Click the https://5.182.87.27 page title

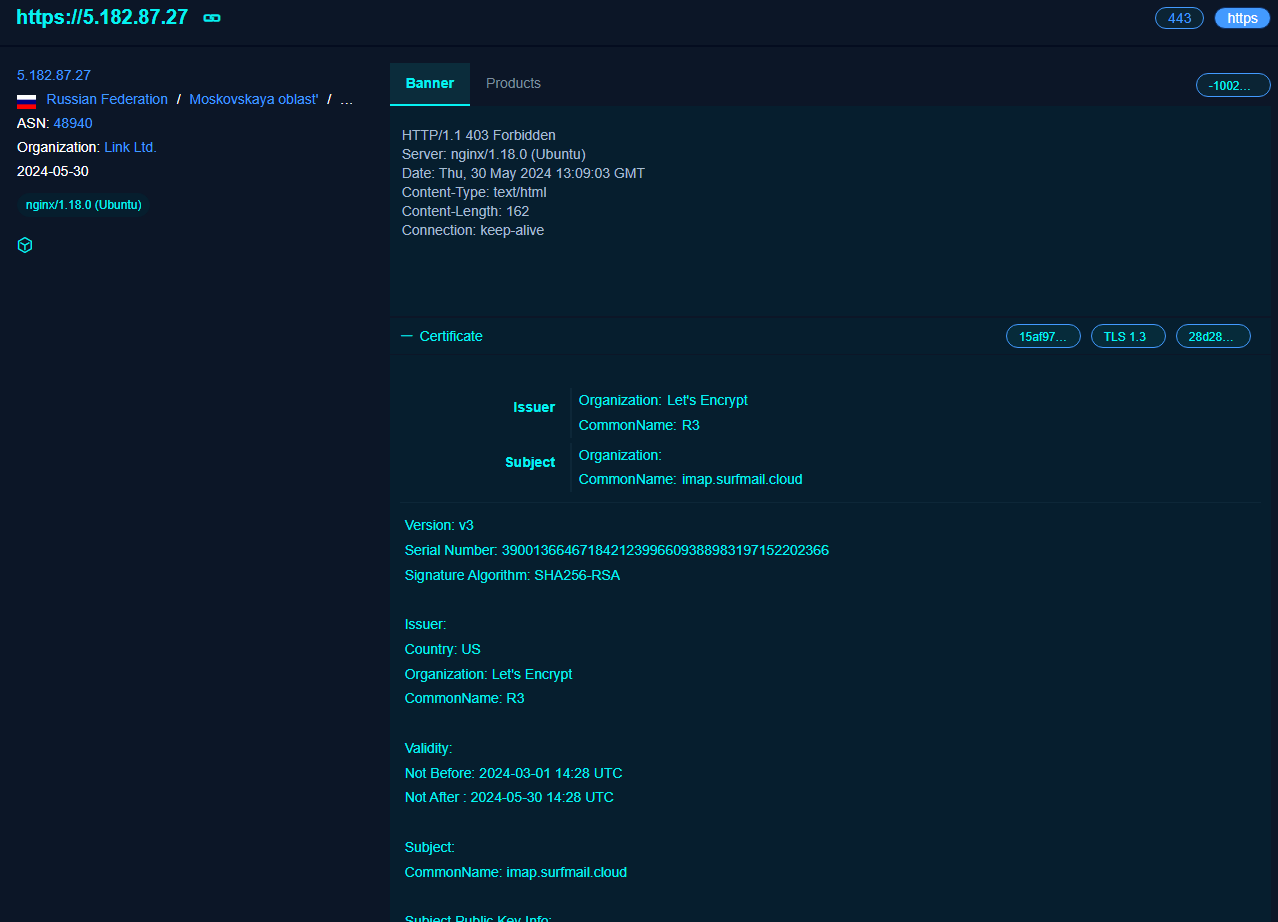click(102, 17)
